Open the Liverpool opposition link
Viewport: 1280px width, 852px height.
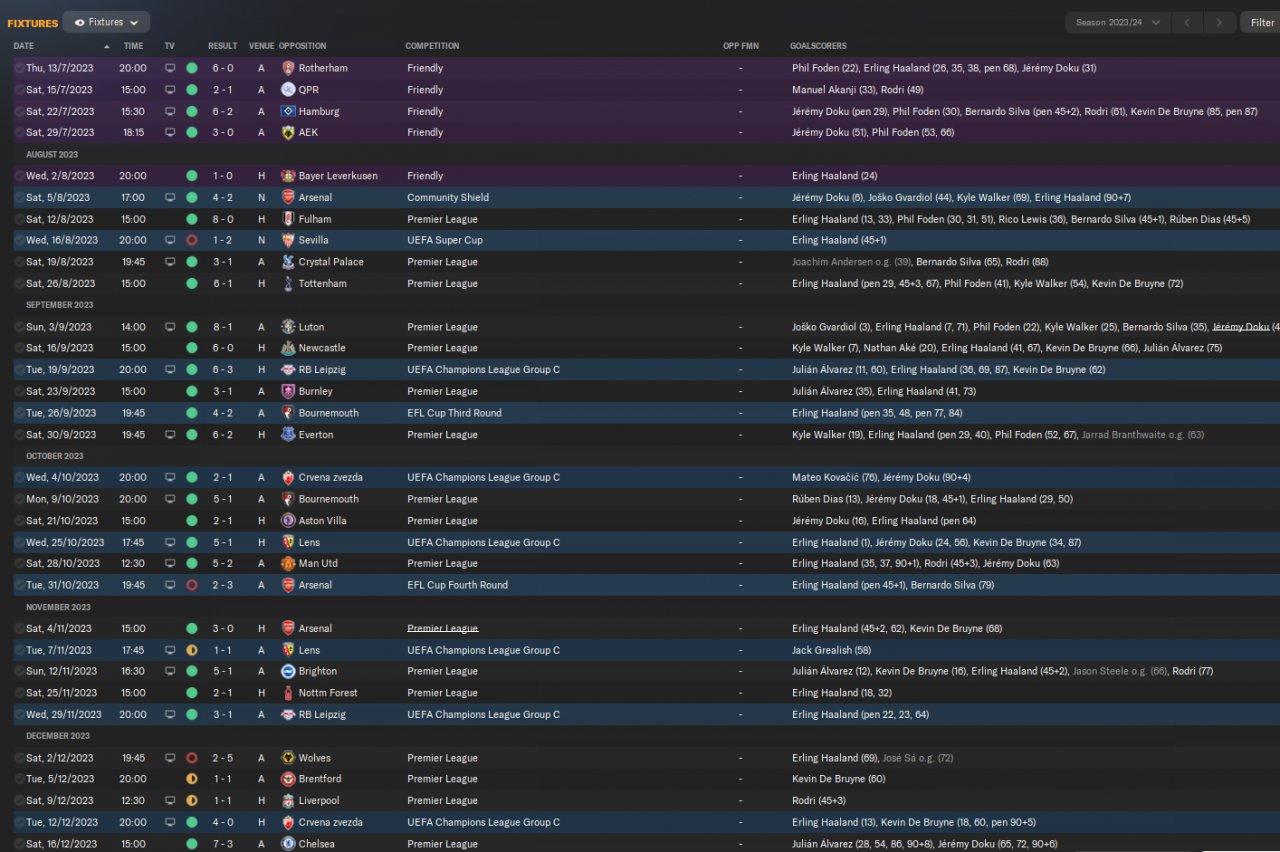tap(319, 801)
